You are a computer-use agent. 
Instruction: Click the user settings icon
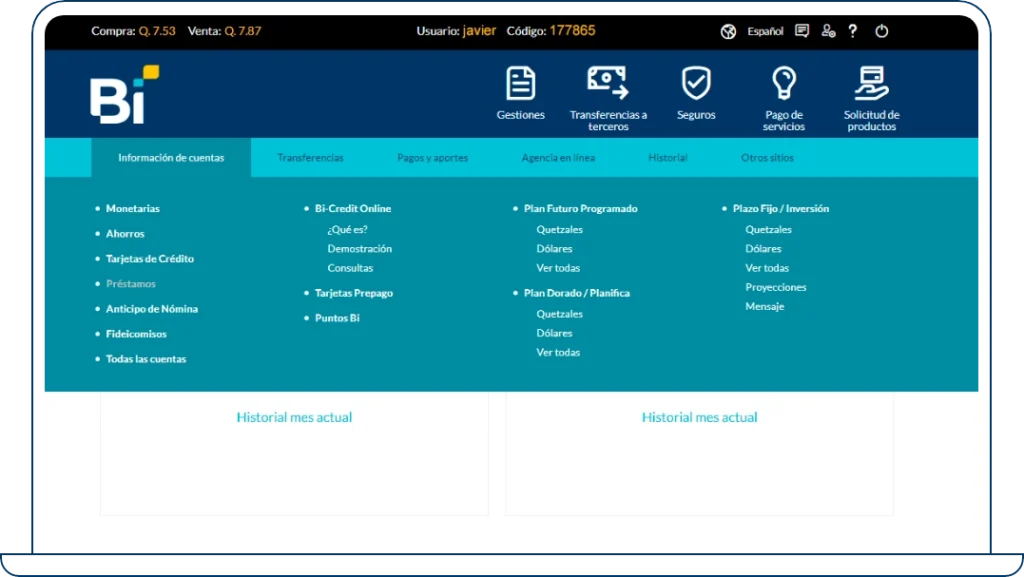click(x=828, y=31)
